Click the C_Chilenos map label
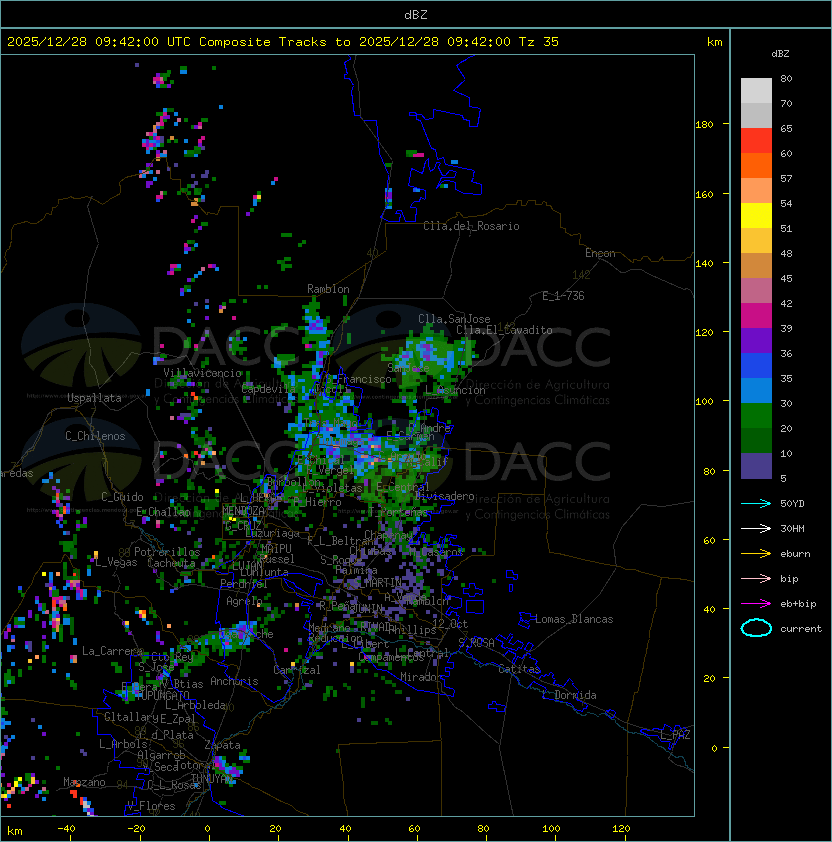 pyautogui.click(x=95, y=436)
